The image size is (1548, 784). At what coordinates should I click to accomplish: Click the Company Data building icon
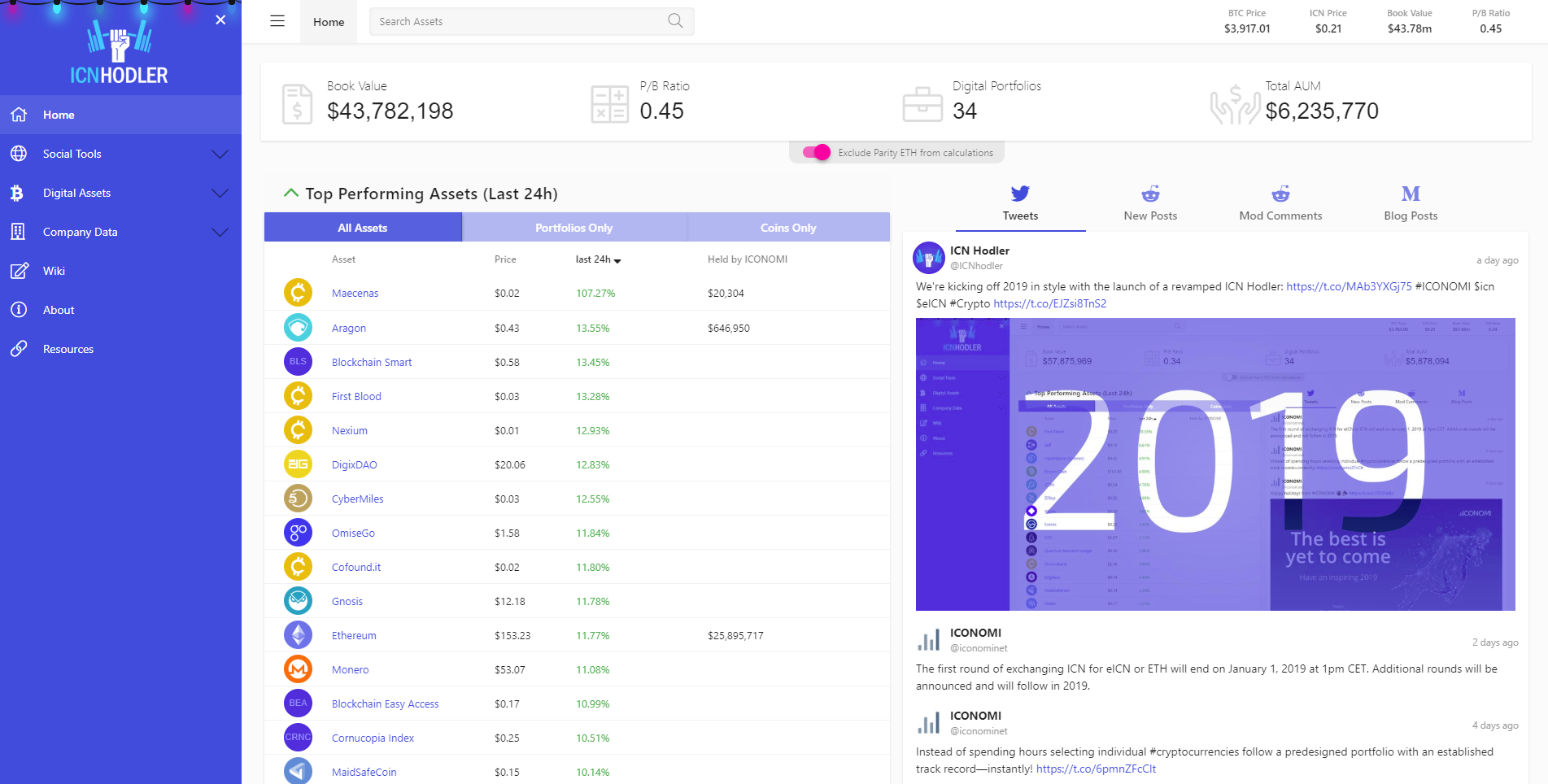click(x=18, y=232)
